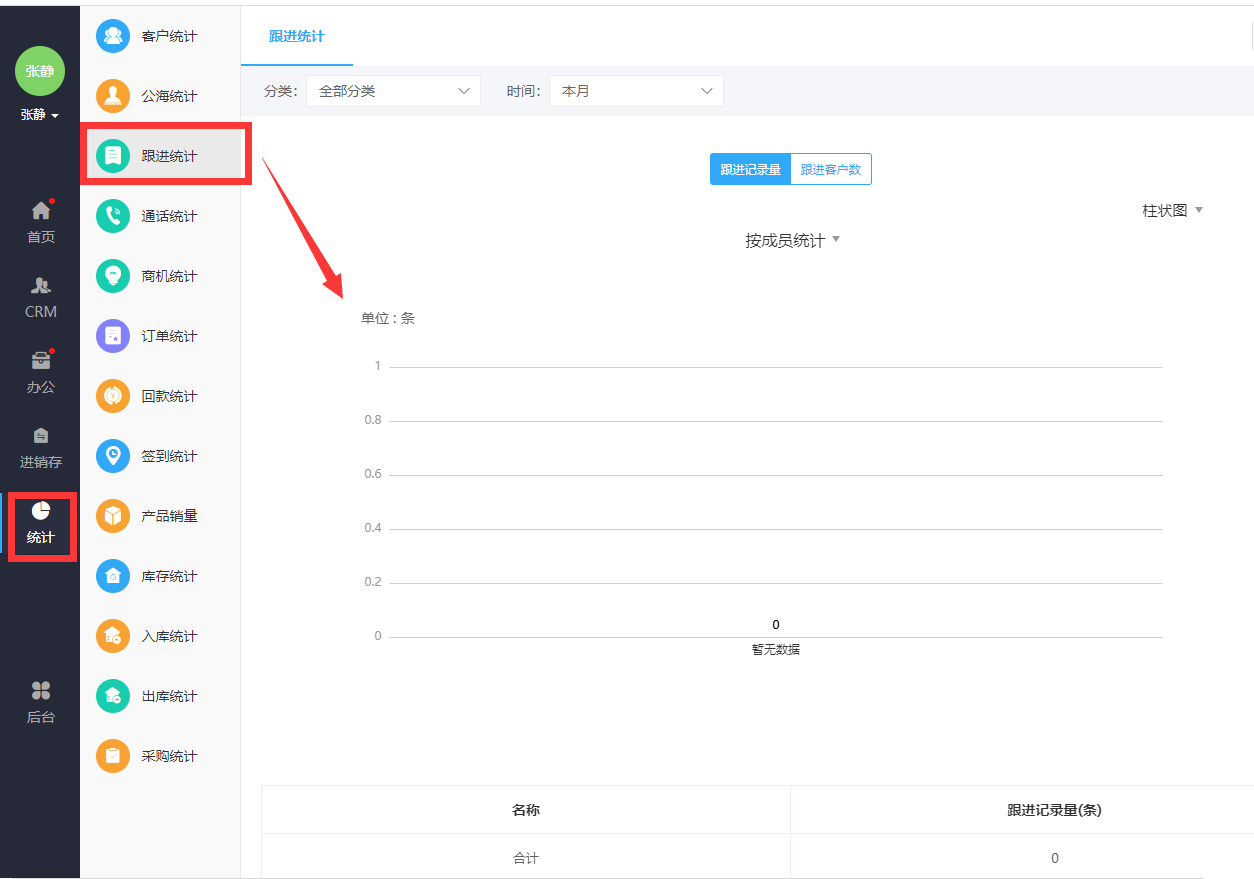Click the 库存统计 text link

[x=169, y=576]
